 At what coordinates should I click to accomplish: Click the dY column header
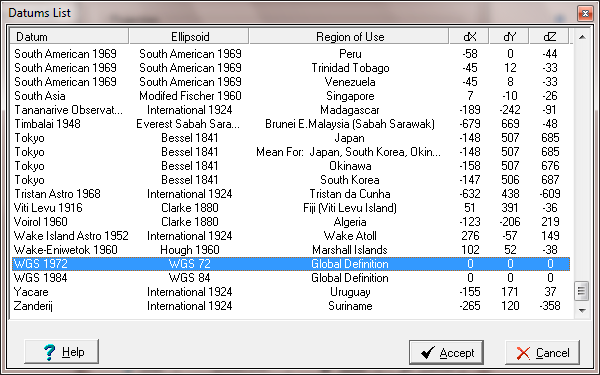point(509,37)
